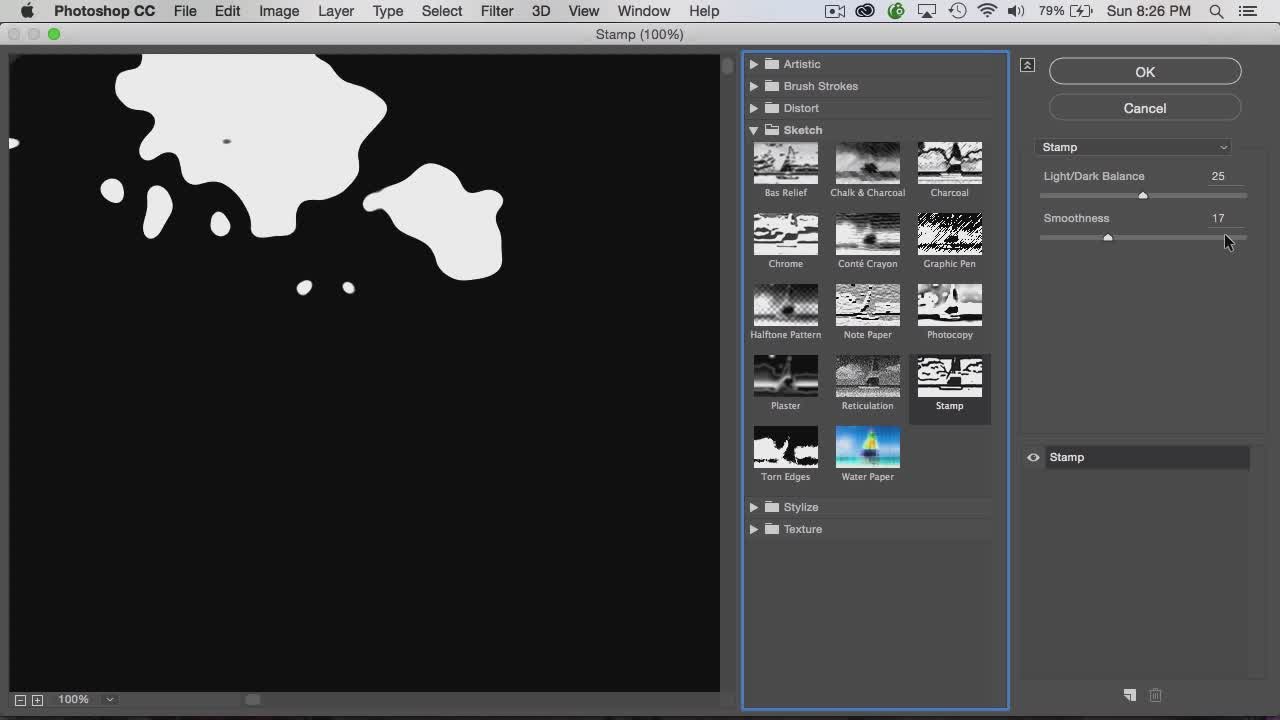Click the new effect layer icon
This screenshot has height=720, width=1280.
pyautogui.click(x=1129, y=695)
